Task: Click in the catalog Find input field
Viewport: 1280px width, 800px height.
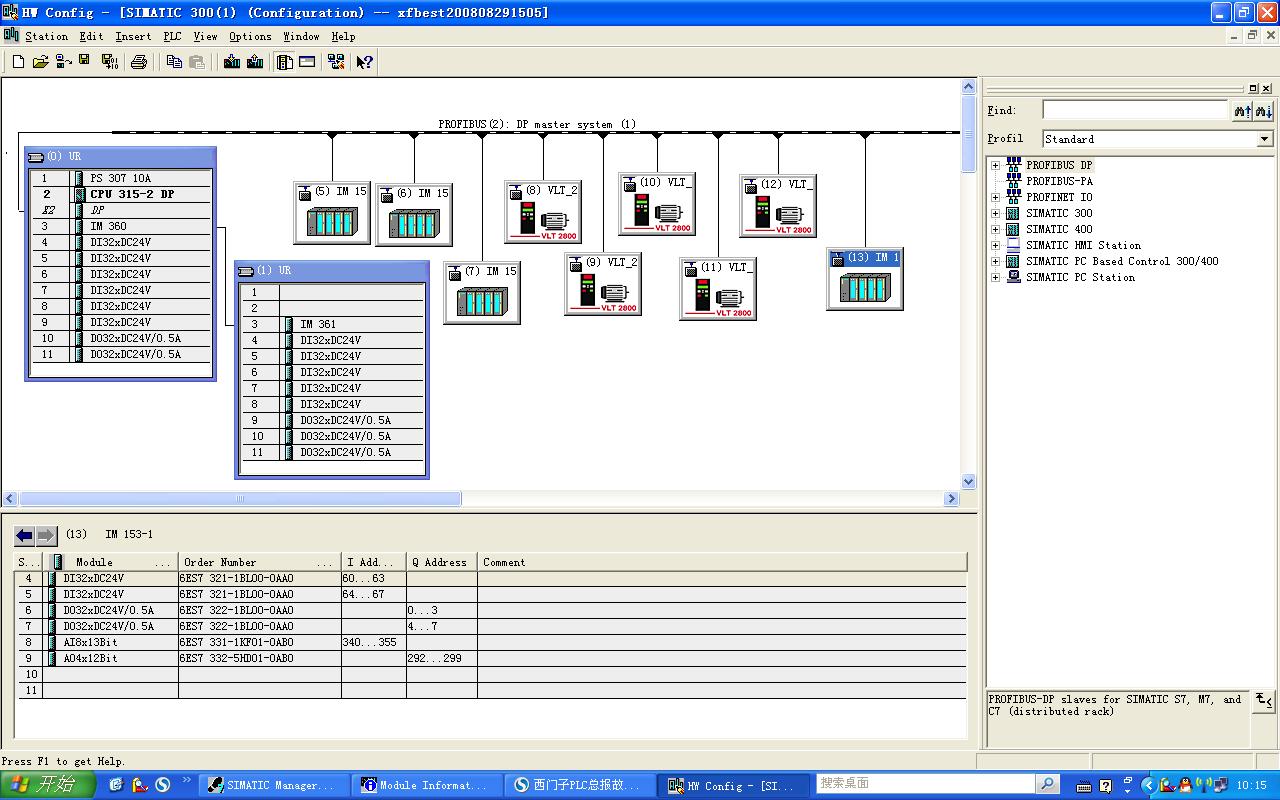Action: [x=1135, y=111]
